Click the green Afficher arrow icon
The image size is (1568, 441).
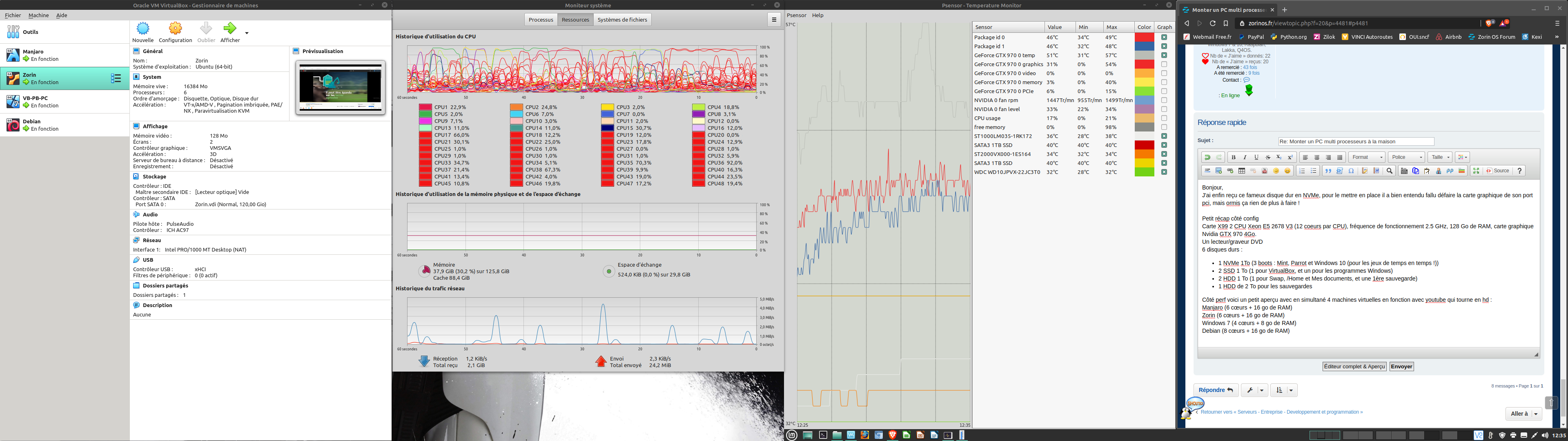click(229, 29)
